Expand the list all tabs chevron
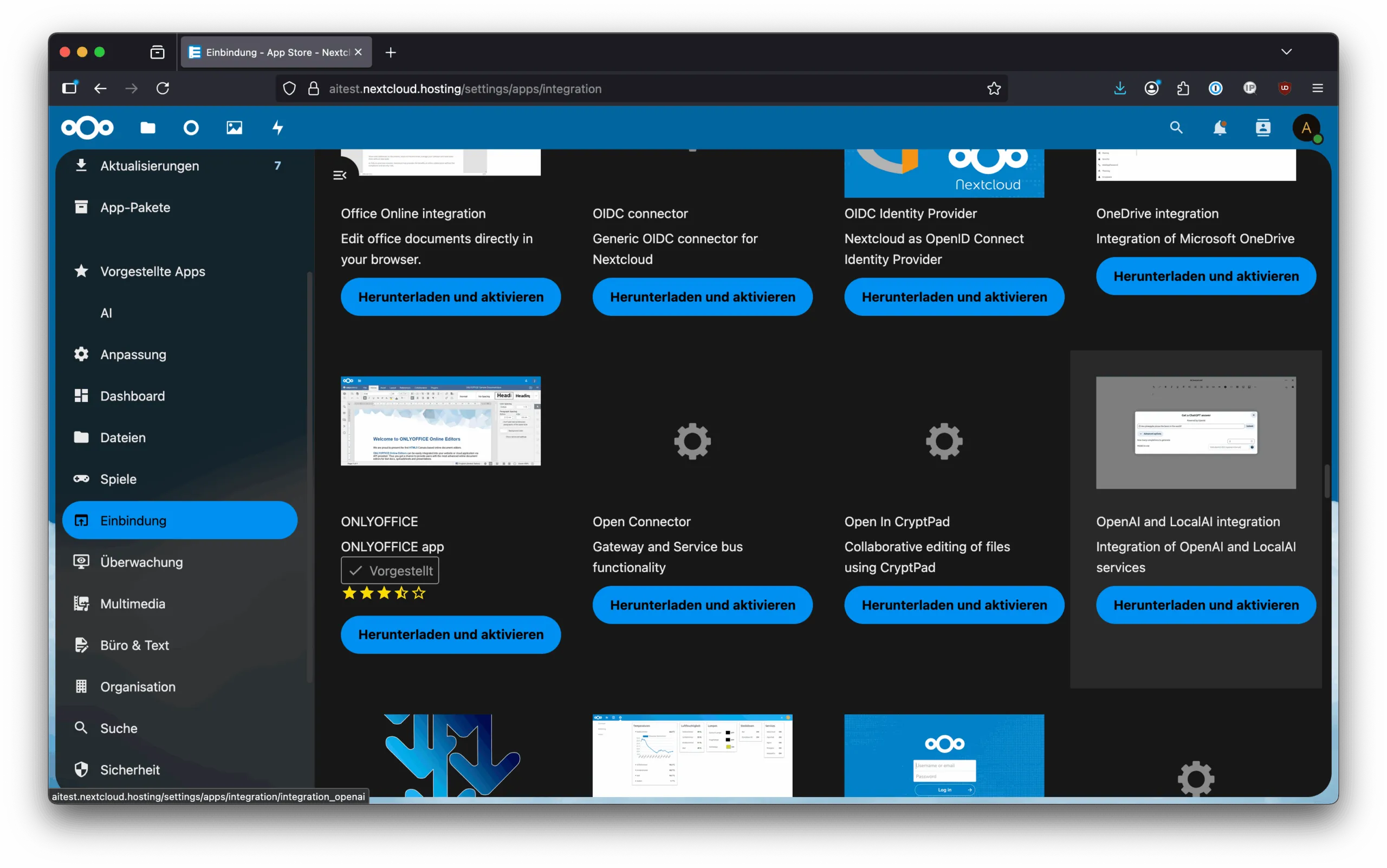 [1286, 52]
